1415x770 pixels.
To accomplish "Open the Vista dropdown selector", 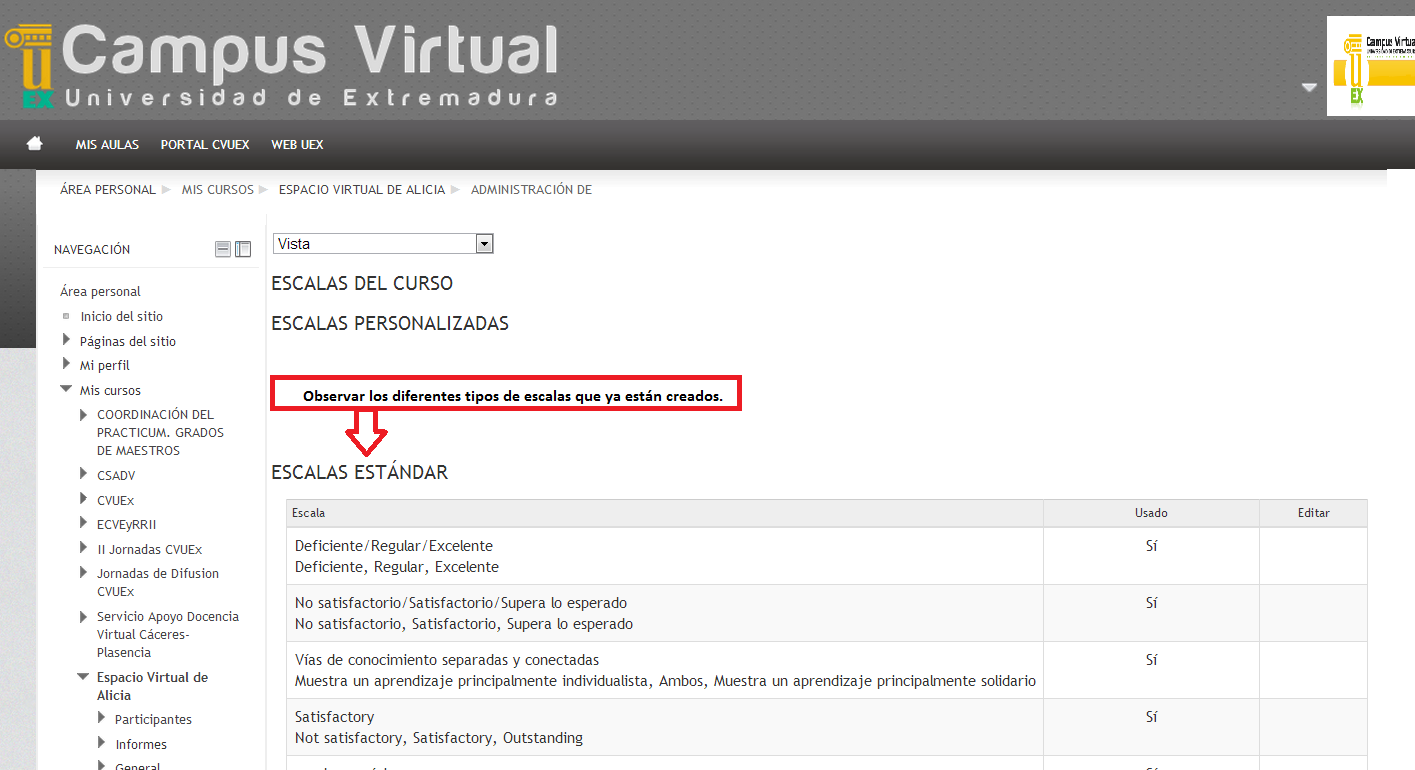I will 383,244.
